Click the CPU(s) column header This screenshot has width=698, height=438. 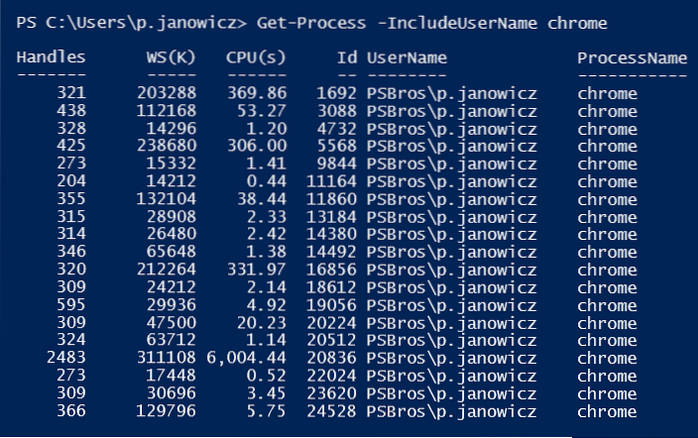pyautogui.click(x=256, y=58)
